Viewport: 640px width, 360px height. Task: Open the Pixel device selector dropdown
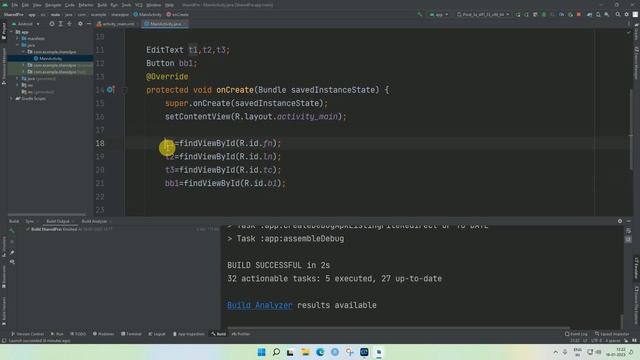[x=482, y=14]
